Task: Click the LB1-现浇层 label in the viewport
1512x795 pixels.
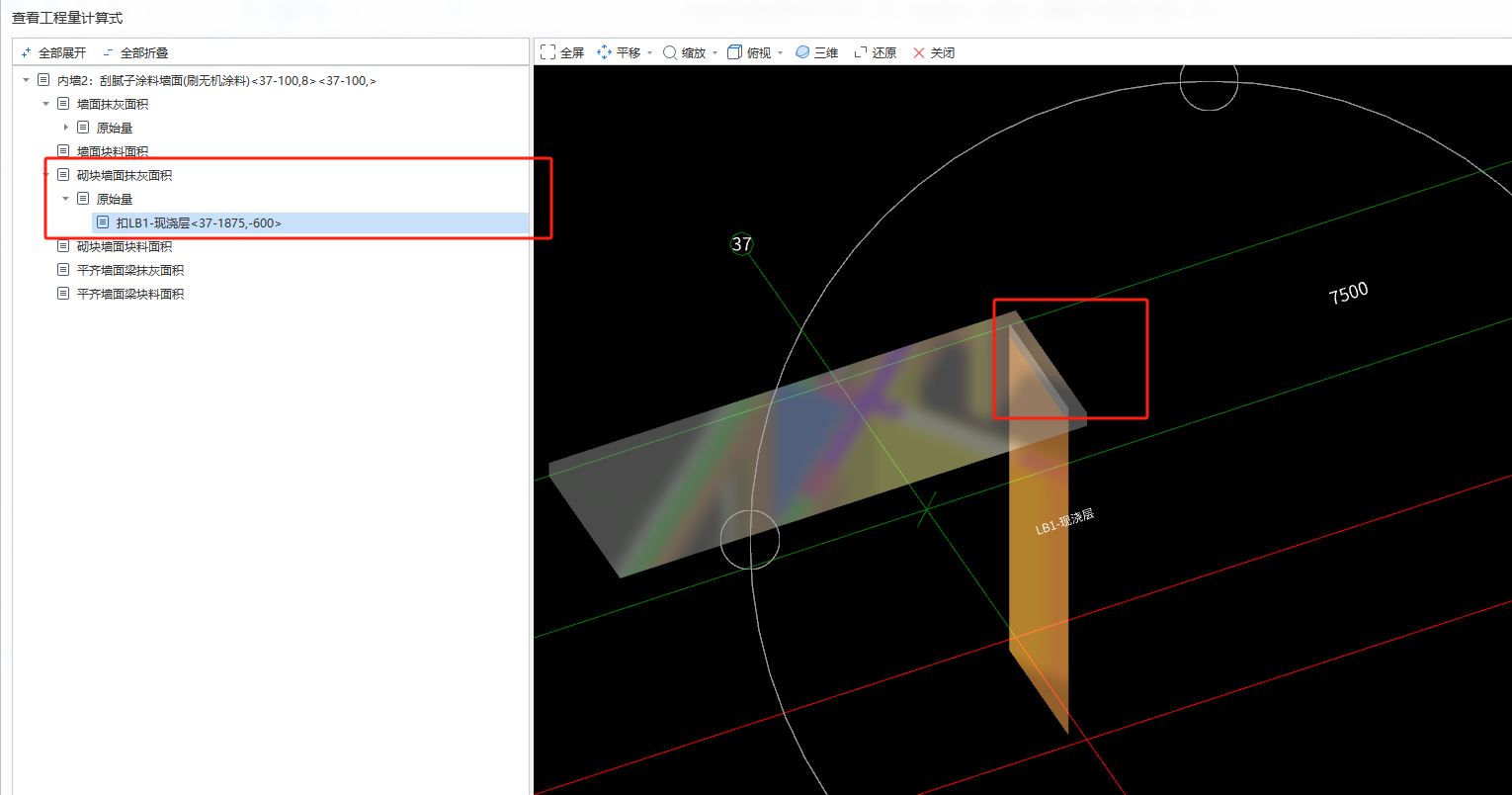Action: pos(1064,522)
